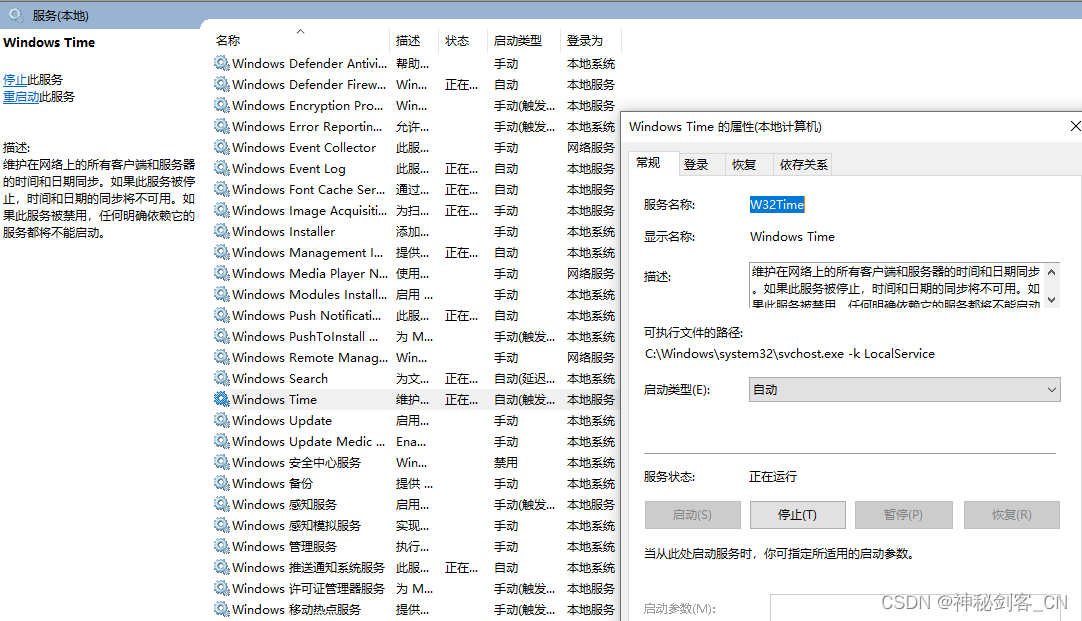Click 网络服务 logon of Windows Event Collector
1082x621 pixels.
click(x=591, y=148)
